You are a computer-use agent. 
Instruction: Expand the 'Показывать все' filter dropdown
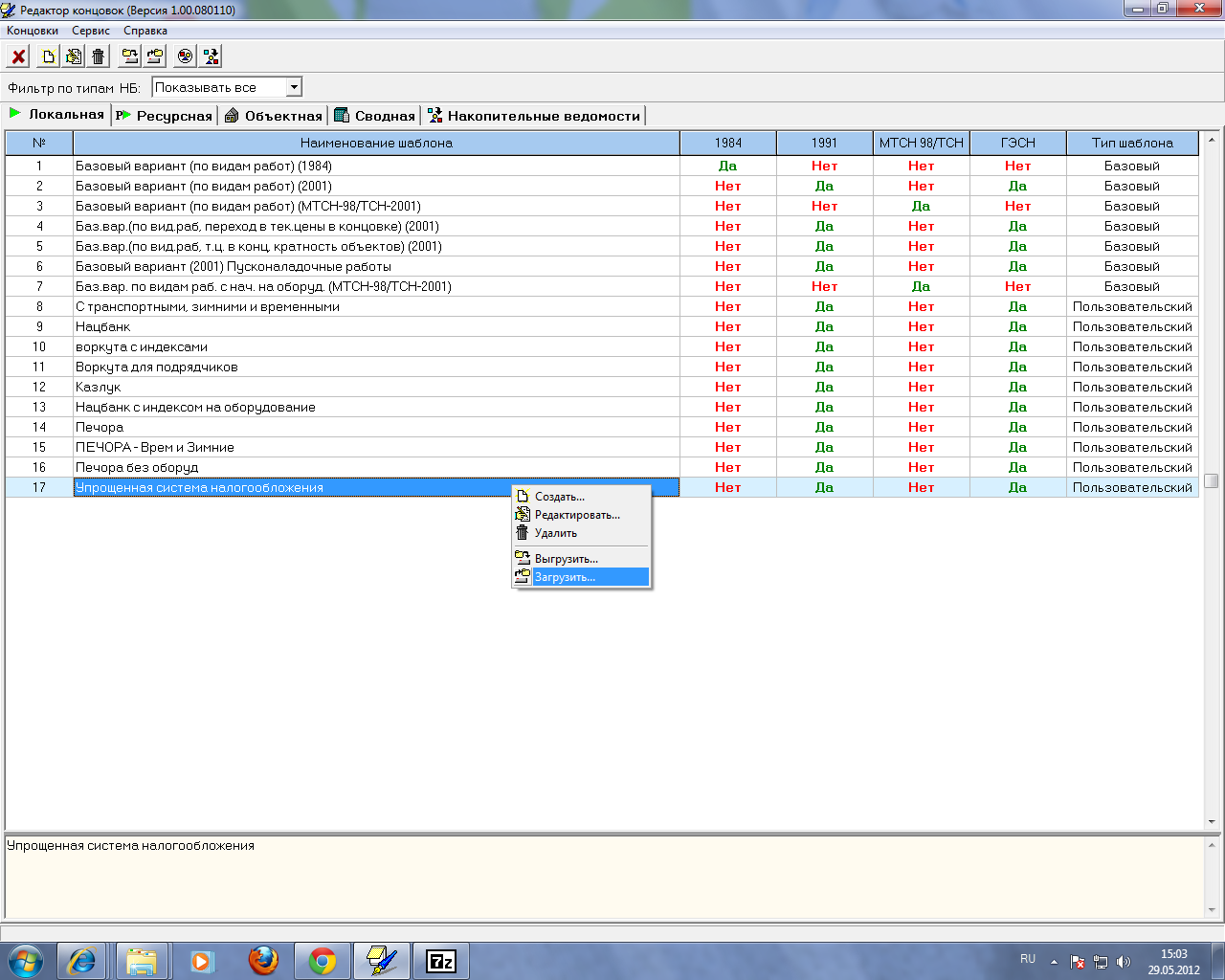pos(294,87)
